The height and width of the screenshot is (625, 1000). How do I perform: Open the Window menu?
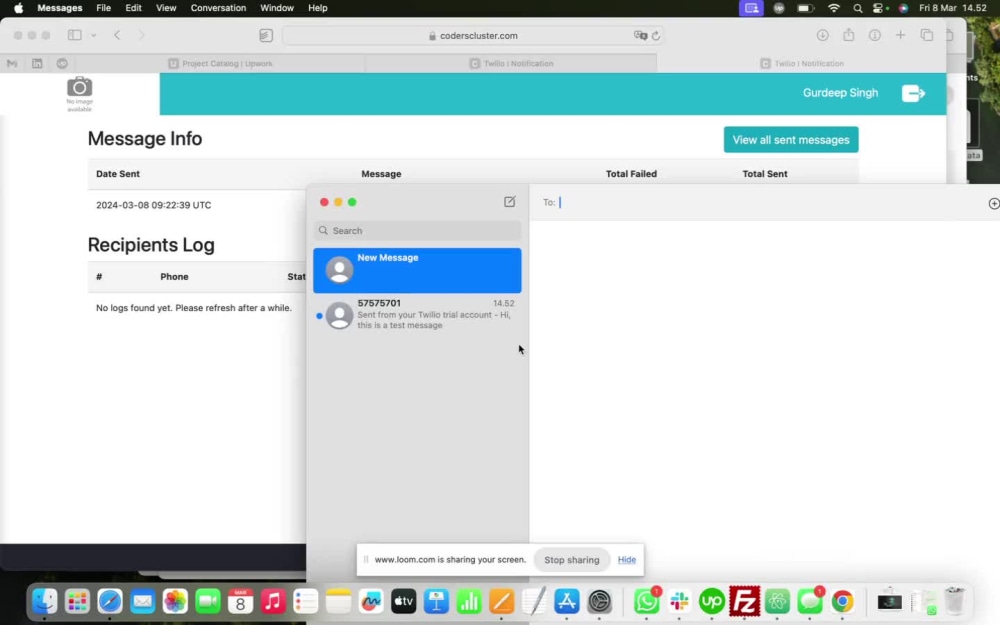coord(277,8)
